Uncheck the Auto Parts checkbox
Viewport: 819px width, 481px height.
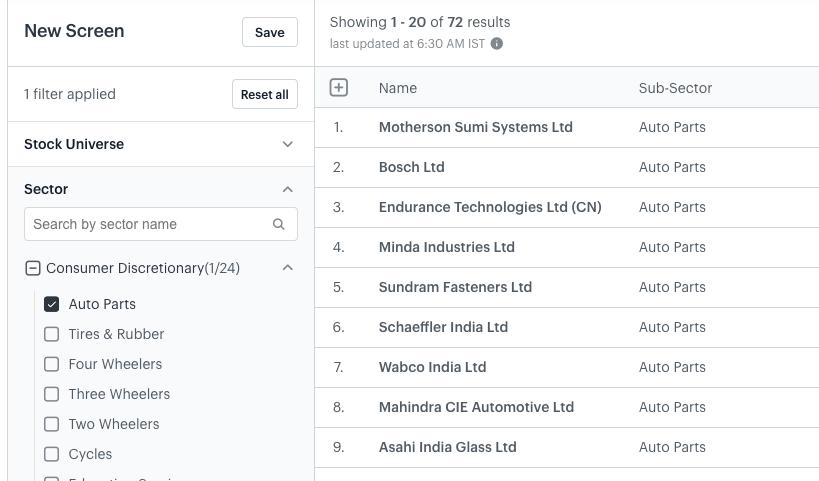point(51,304)
